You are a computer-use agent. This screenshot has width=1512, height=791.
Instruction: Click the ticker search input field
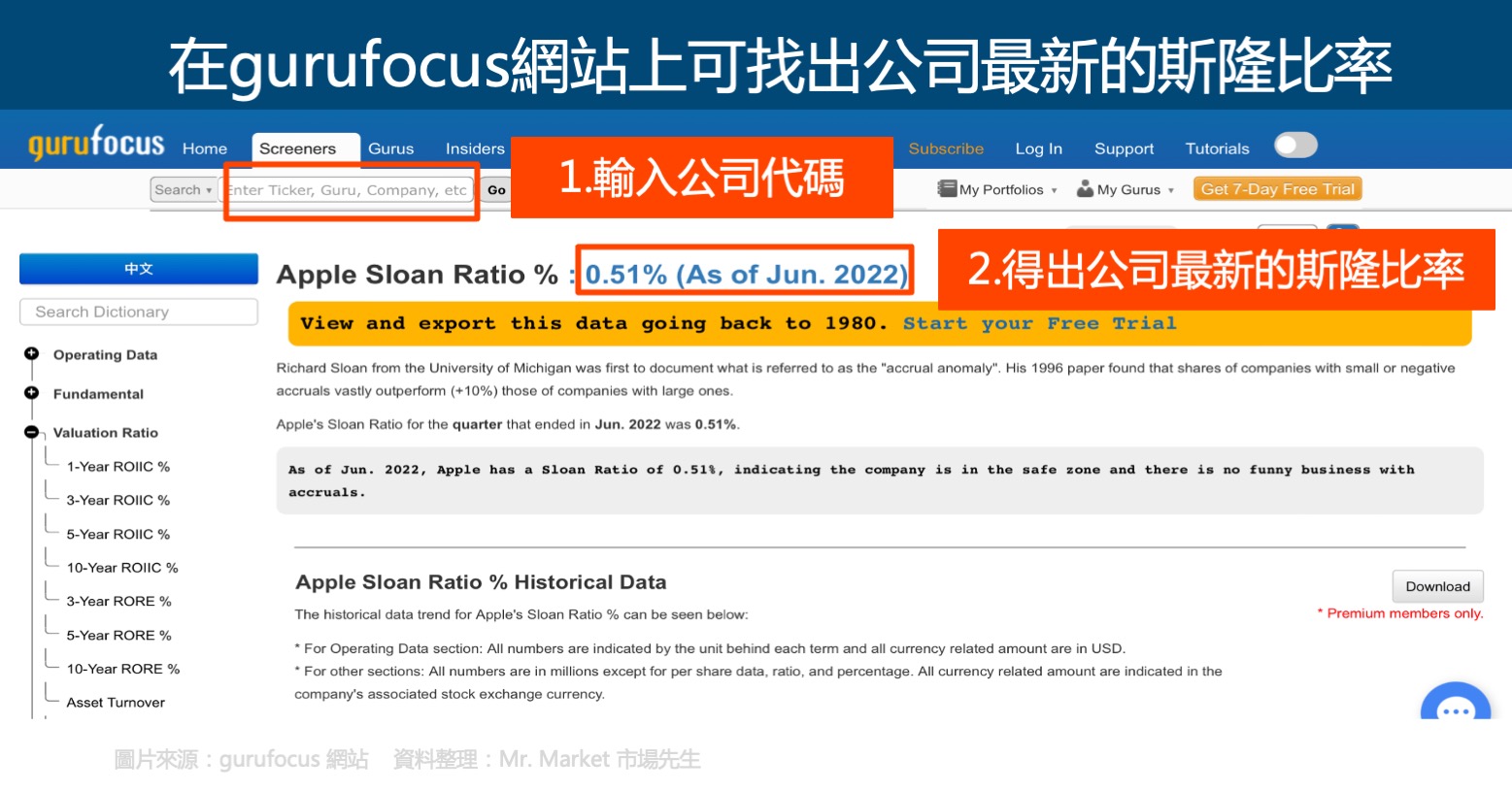point(349,190)
